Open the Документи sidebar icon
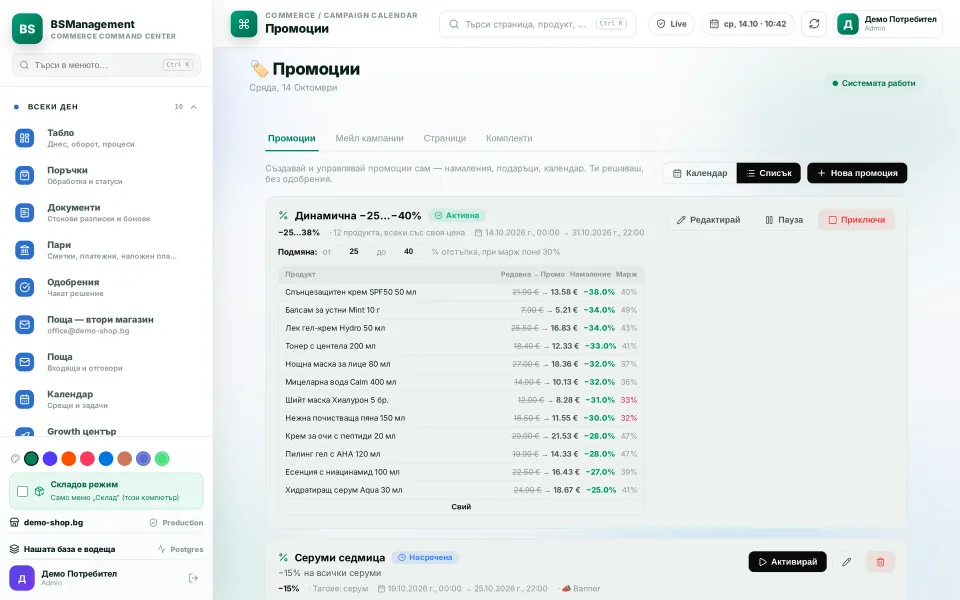Viewport: 960px width, 600px height. (24, 213)
